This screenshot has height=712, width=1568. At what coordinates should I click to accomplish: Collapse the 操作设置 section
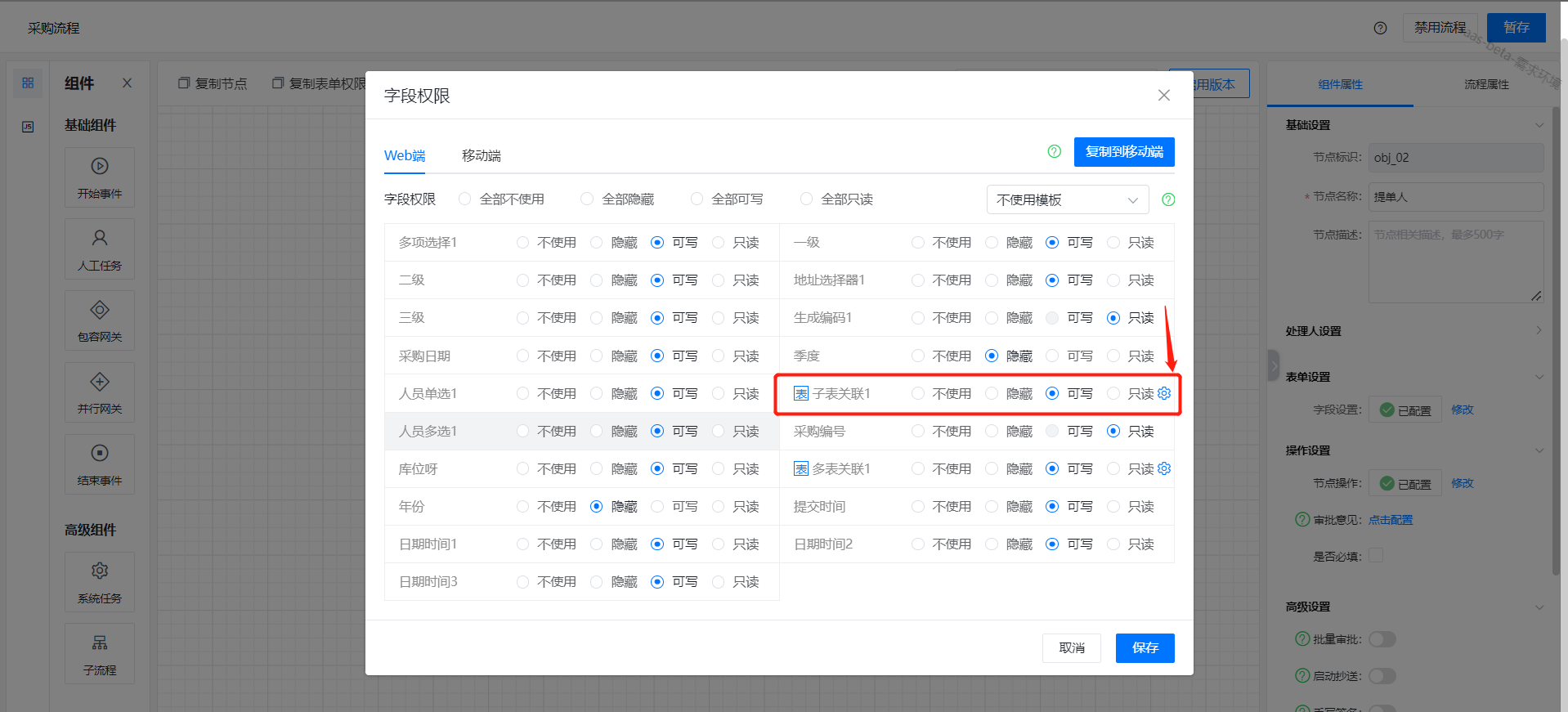[1539, 450]
